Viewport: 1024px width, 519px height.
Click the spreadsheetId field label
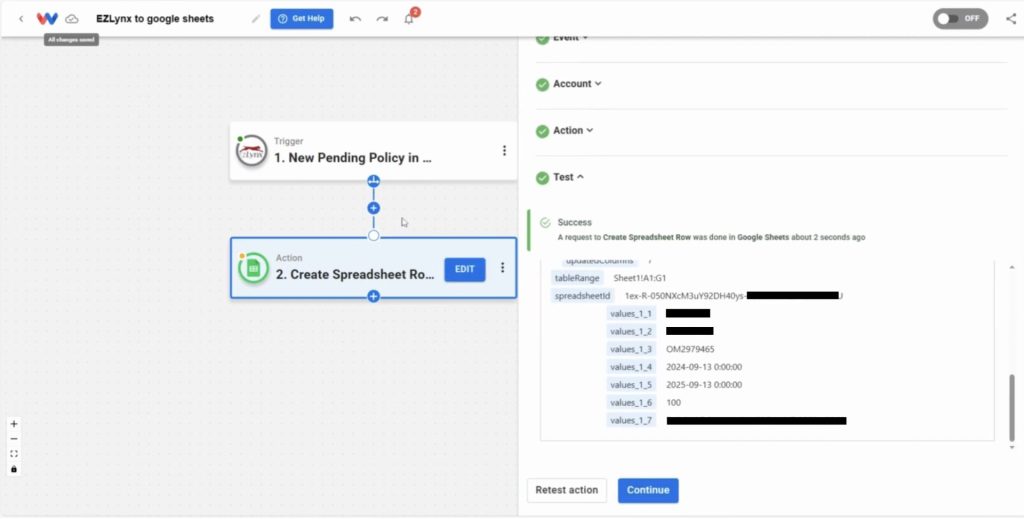582,296
